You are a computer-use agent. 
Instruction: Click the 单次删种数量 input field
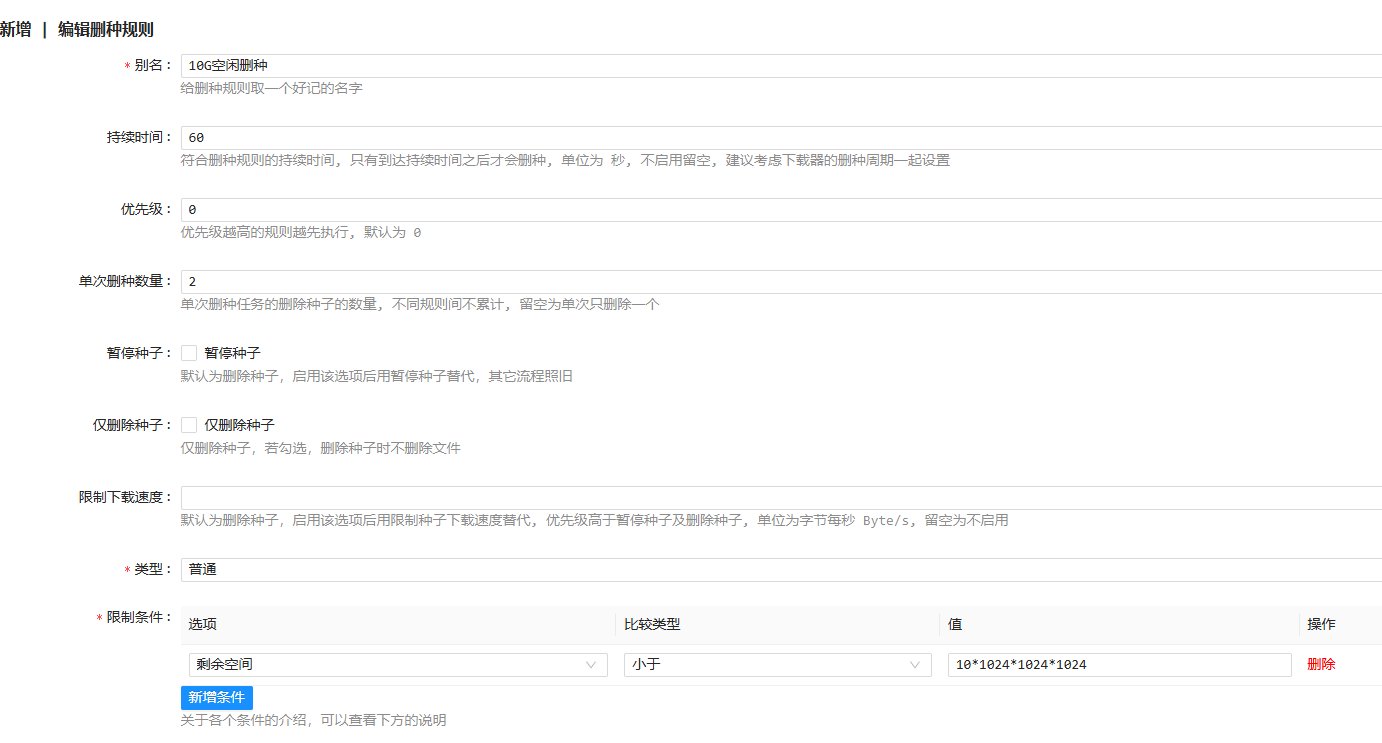(x=780, y=282)
